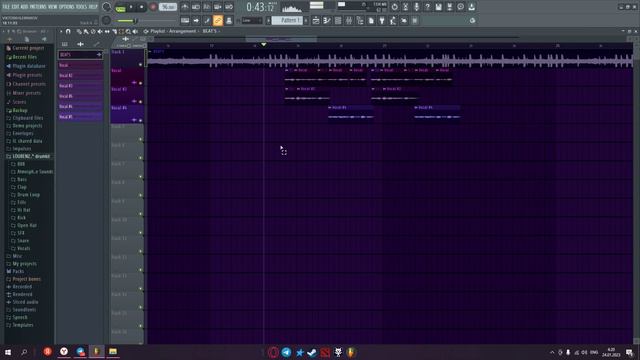Toggle typing keyboard to piano icon
This screenshot has height=360, width=640.
click(185, 20)
